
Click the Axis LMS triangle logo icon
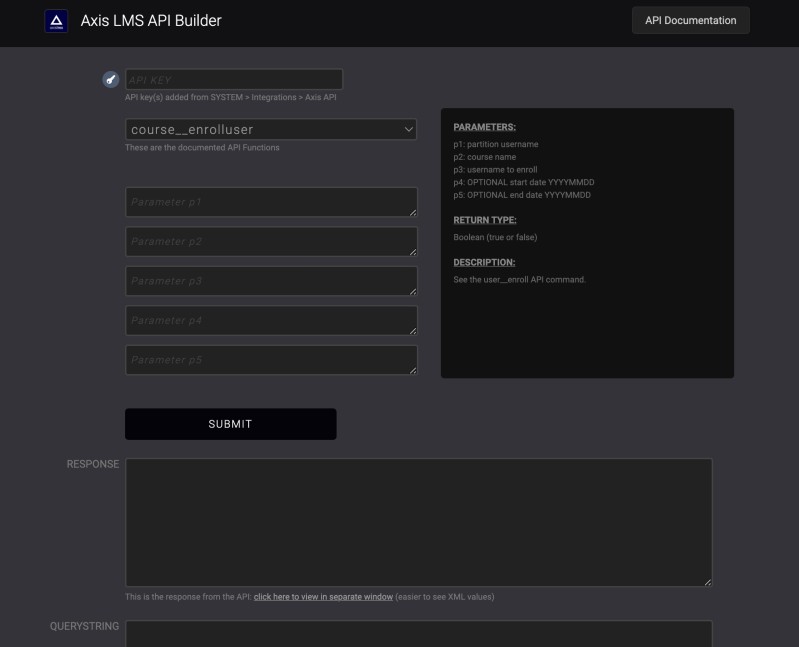[56, 21]
